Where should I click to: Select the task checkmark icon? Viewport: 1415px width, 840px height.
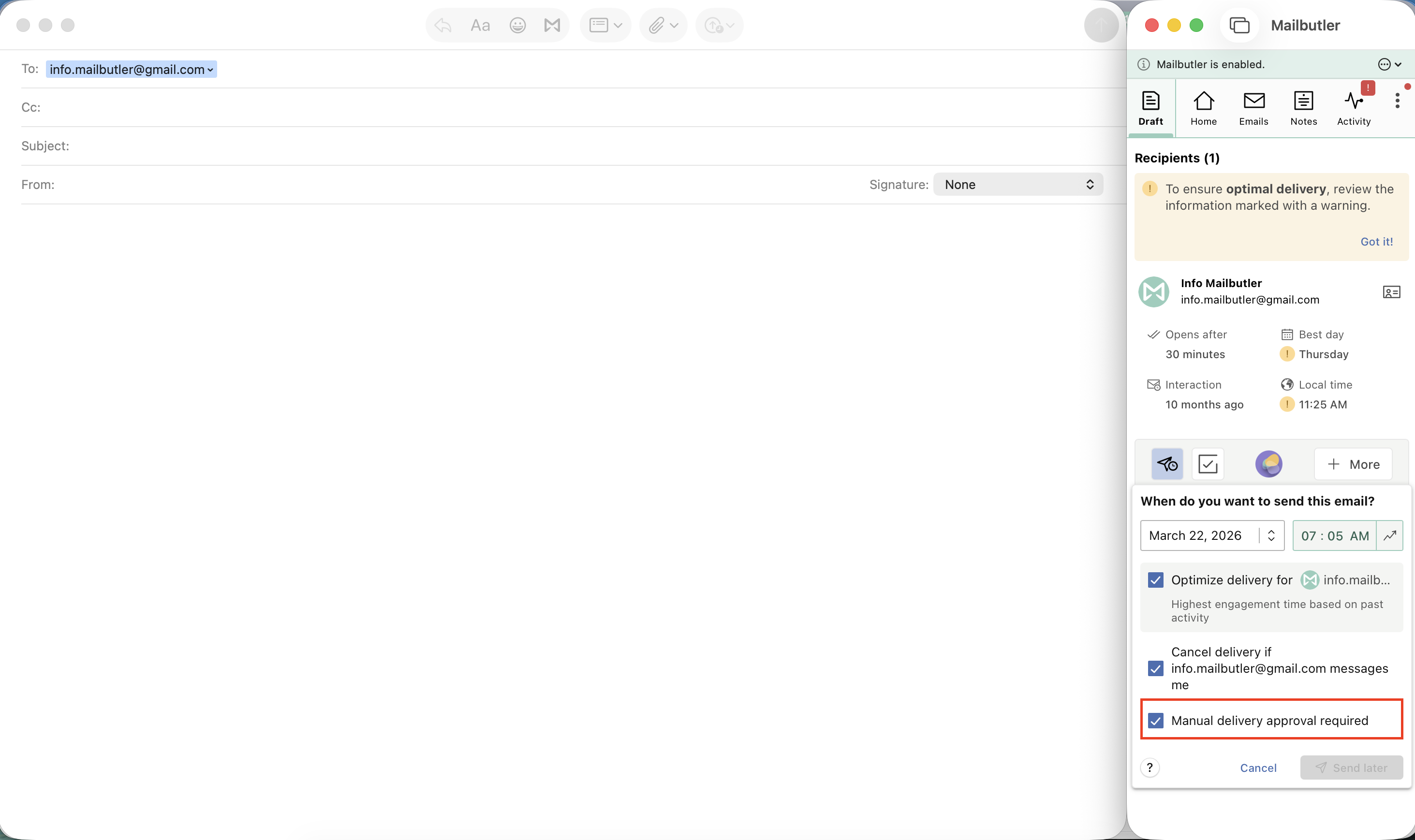pos(1208,464)
